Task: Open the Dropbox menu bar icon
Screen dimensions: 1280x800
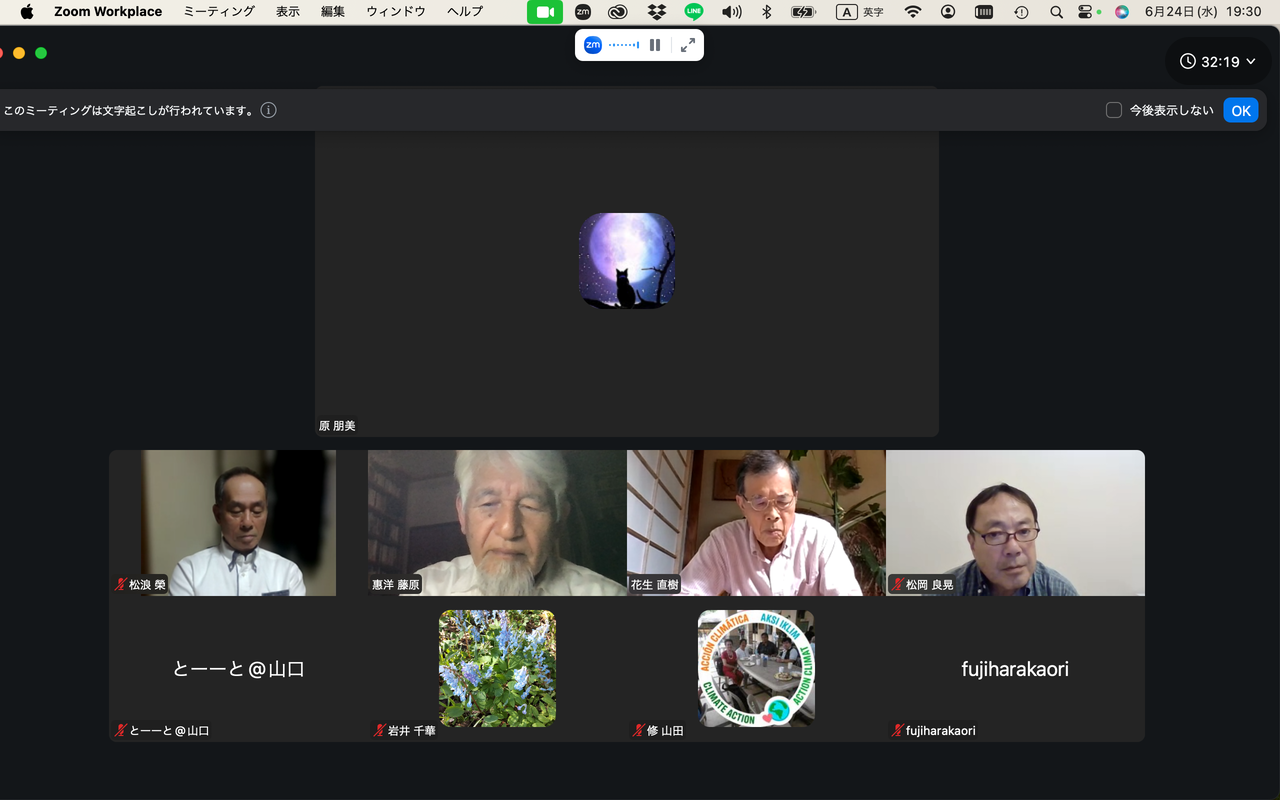Action: [656, 12]
